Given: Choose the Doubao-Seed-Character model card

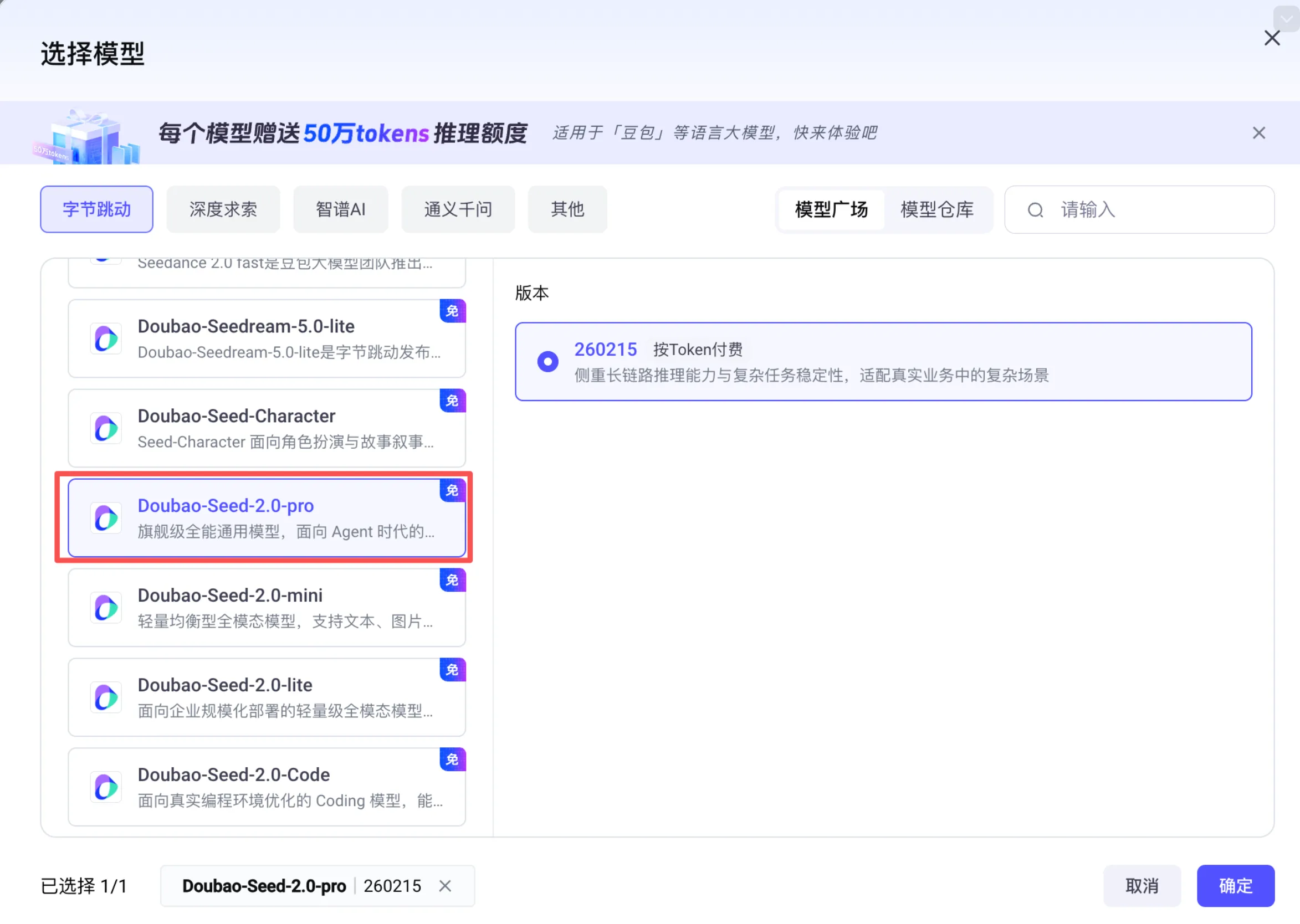Looking at the screenshot, I should coord(267,428).
